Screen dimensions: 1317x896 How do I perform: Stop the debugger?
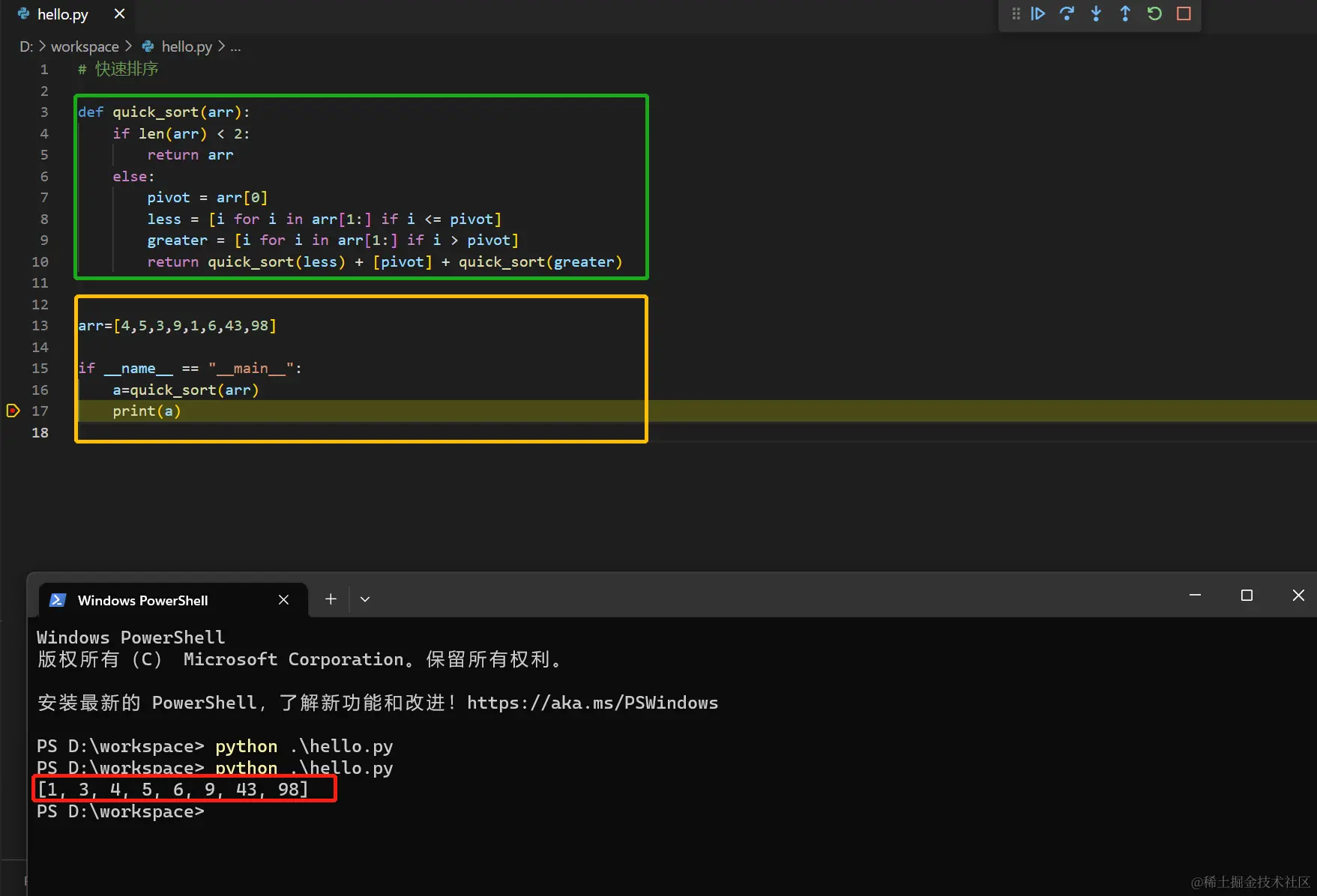[x=1184, y=13]
